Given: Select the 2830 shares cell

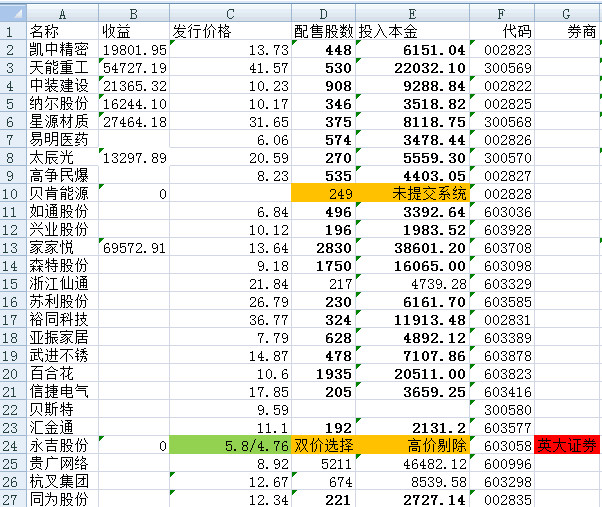Looking at the screenshot, I should tap(324, 248).
